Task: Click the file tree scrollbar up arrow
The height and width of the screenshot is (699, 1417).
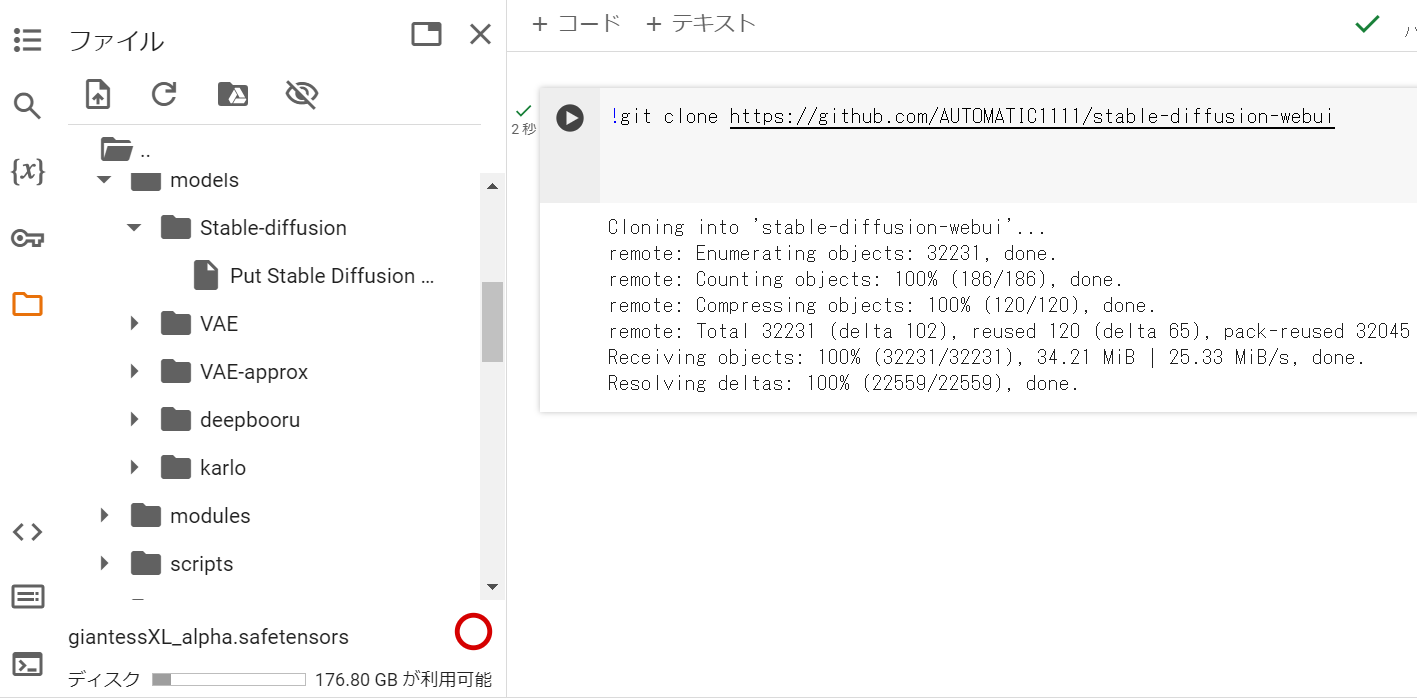Action: [492, 186]
